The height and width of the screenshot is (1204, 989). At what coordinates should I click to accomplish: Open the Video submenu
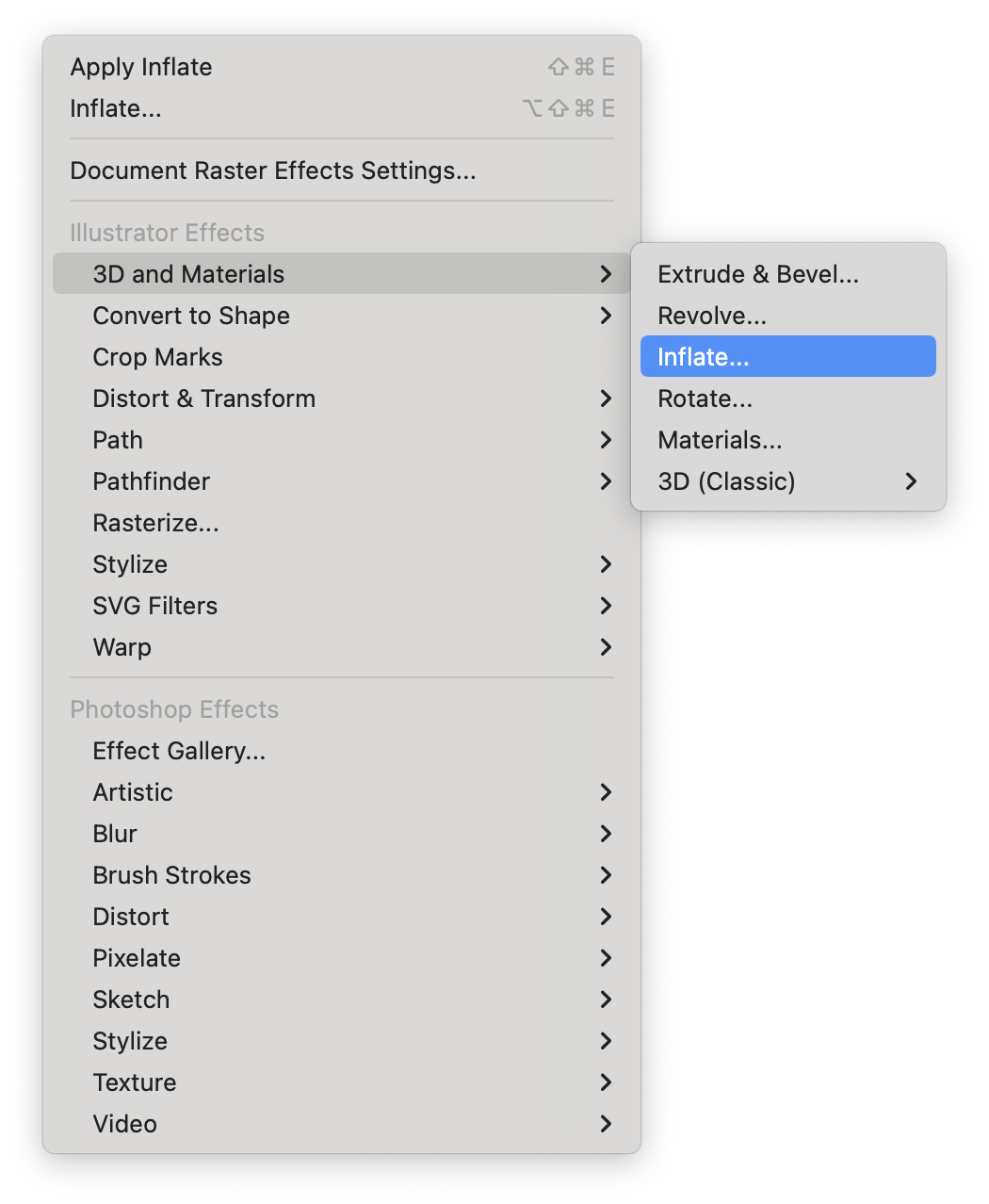point(342,1124)
